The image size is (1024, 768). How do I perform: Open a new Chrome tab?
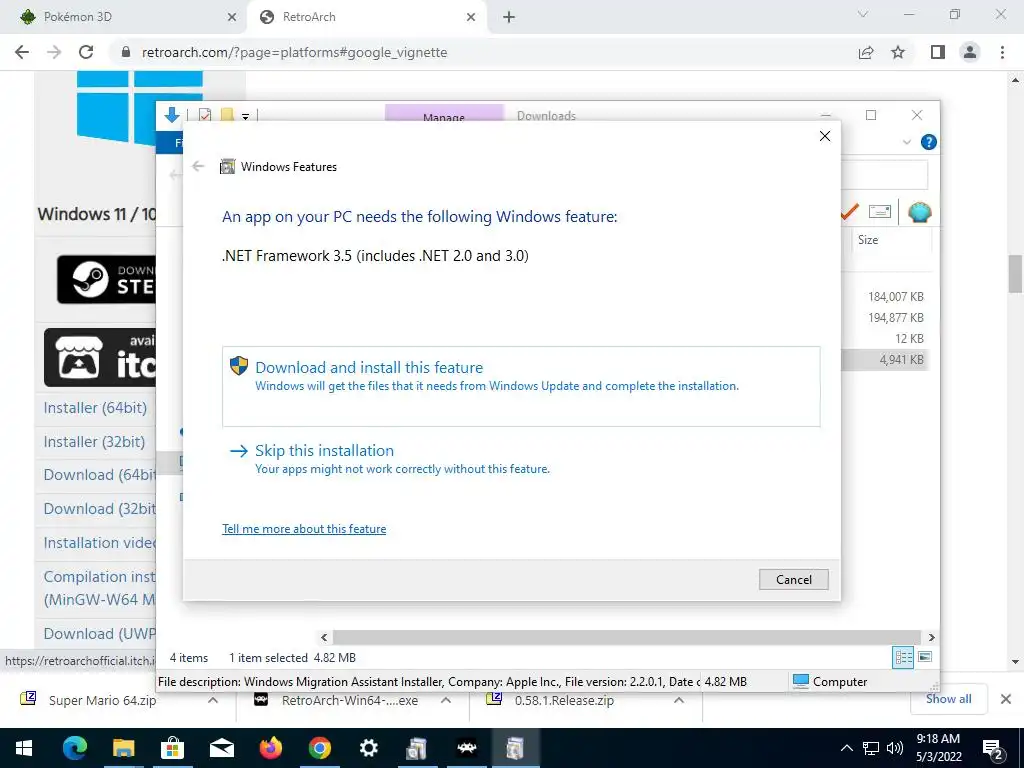(x=509, y=18)
